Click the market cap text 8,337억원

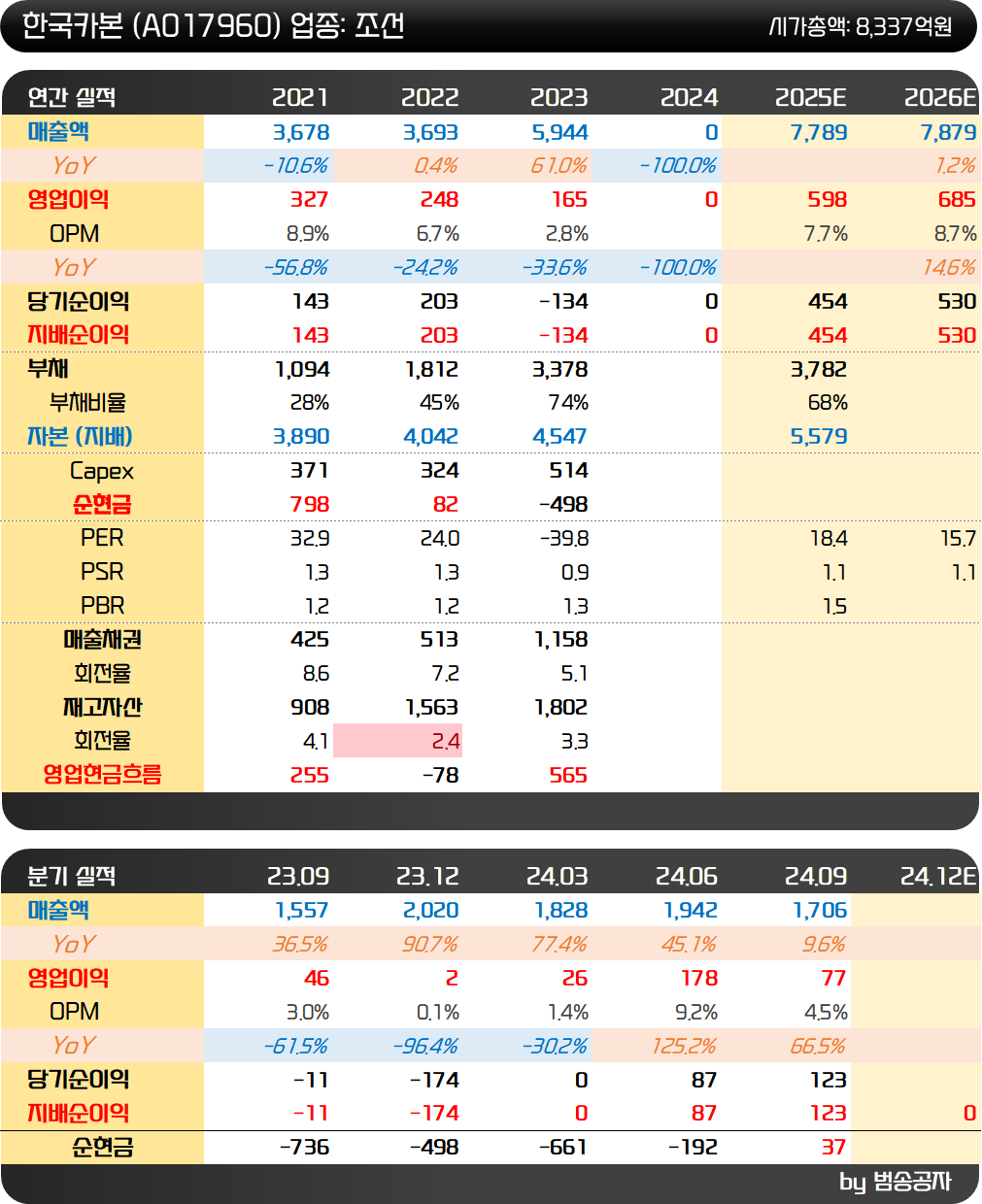pyautogui.click(x=903, y=26)
